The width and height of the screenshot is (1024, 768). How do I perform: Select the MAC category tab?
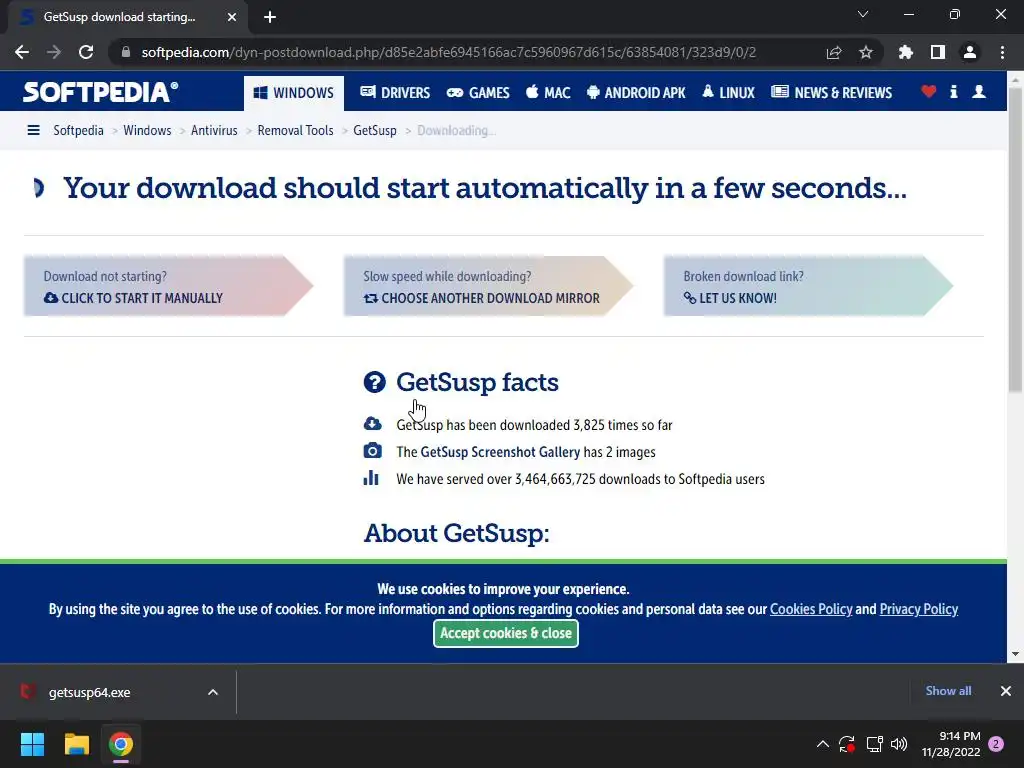(548, 93)
